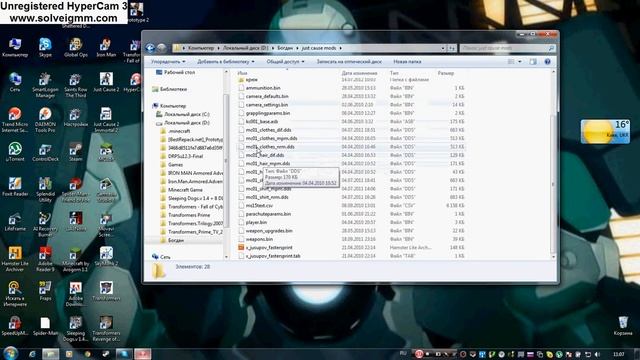Screen dimensions: 640x360
Task: Select the Foxit Reader desktop icon
Action: tap(15, 187)
